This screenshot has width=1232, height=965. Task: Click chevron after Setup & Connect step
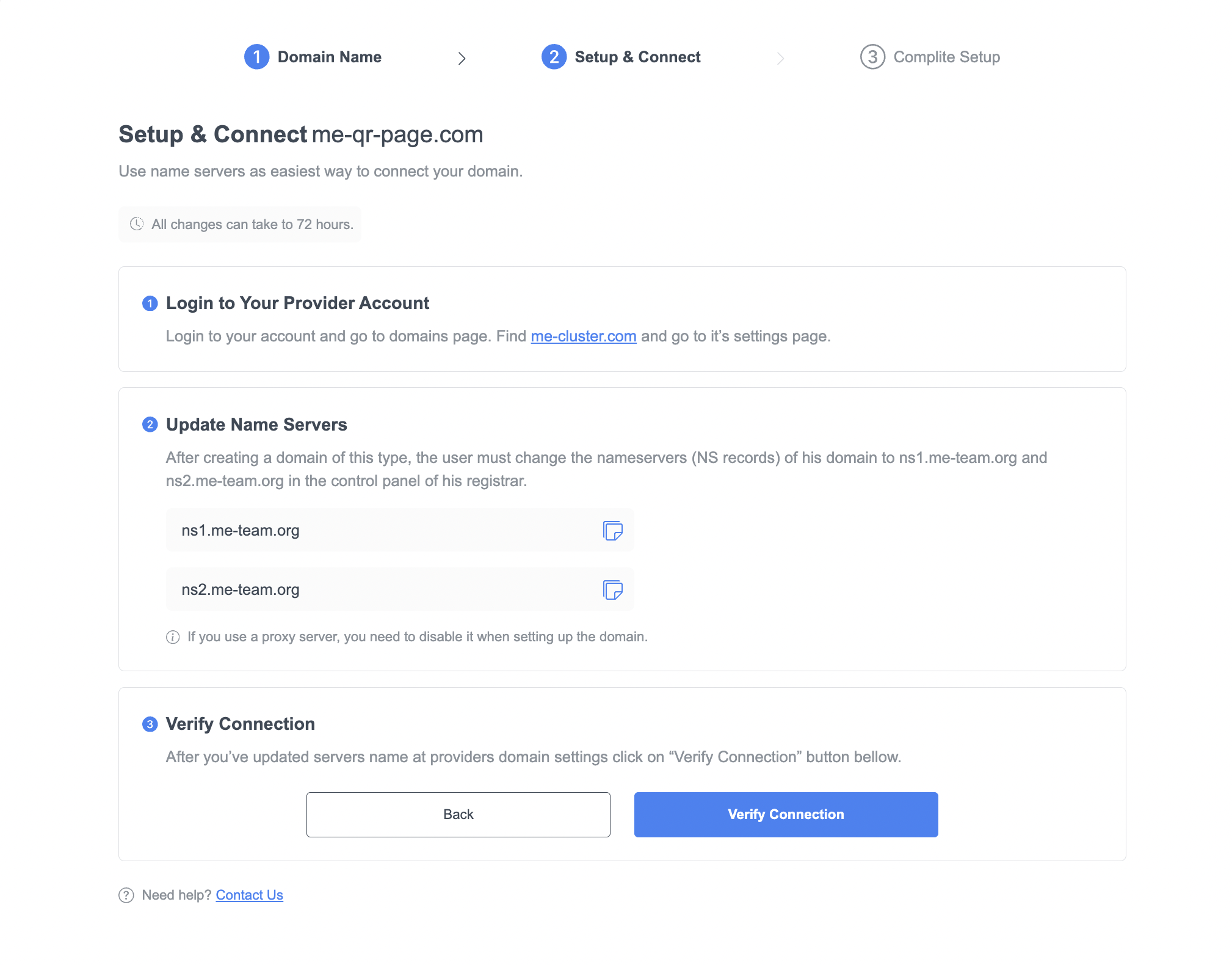coord(780,58)
